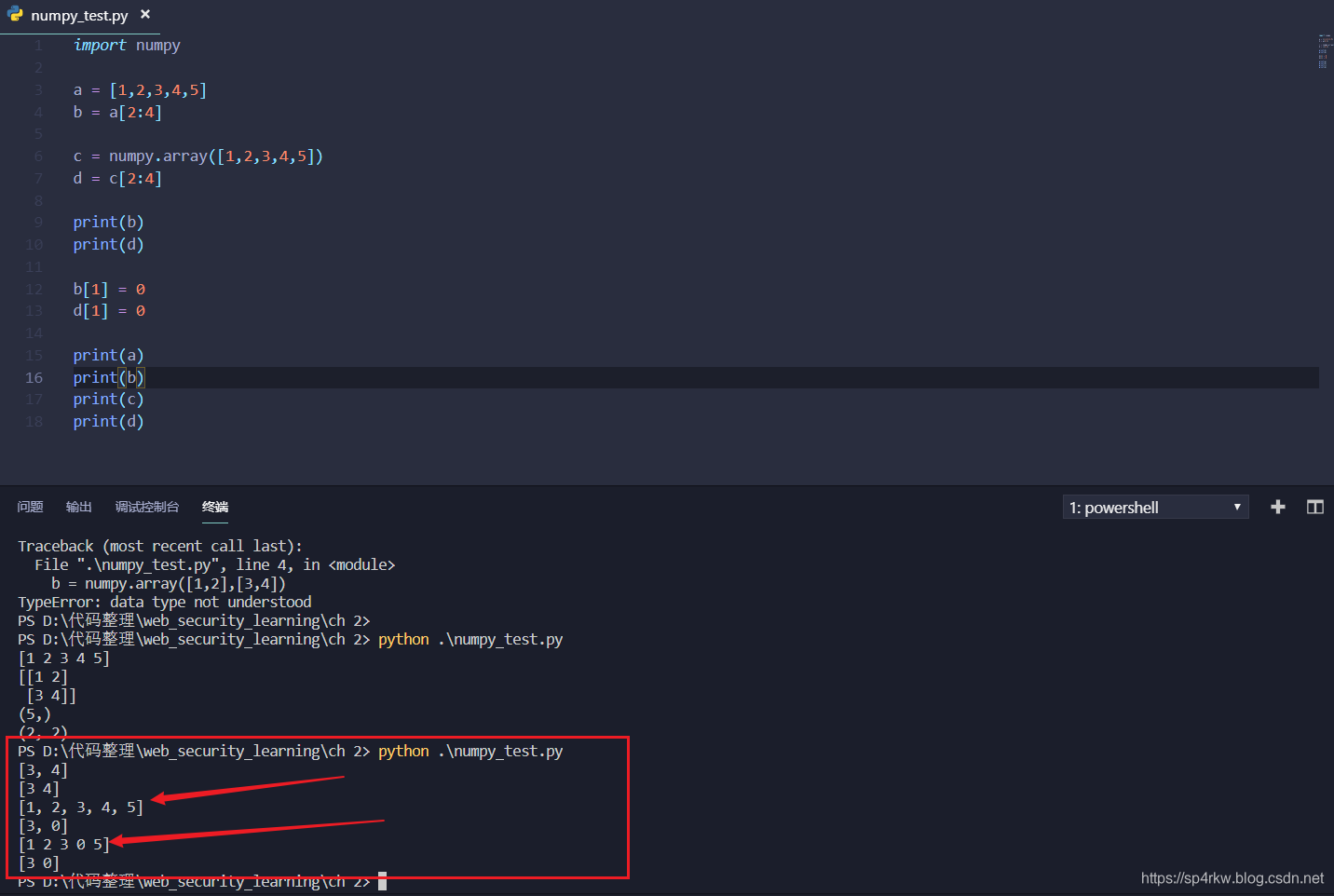Click the 'print(a)' line in editor
1334x896 pixels.
click(108, 356)
